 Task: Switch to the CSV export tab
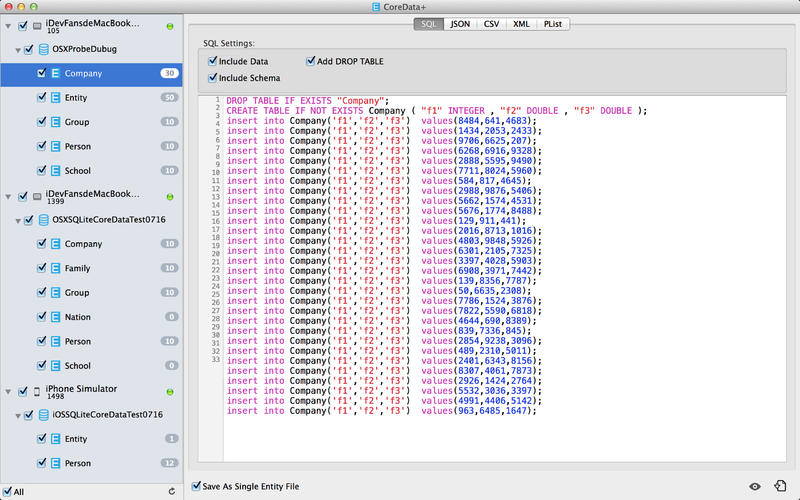491,24
